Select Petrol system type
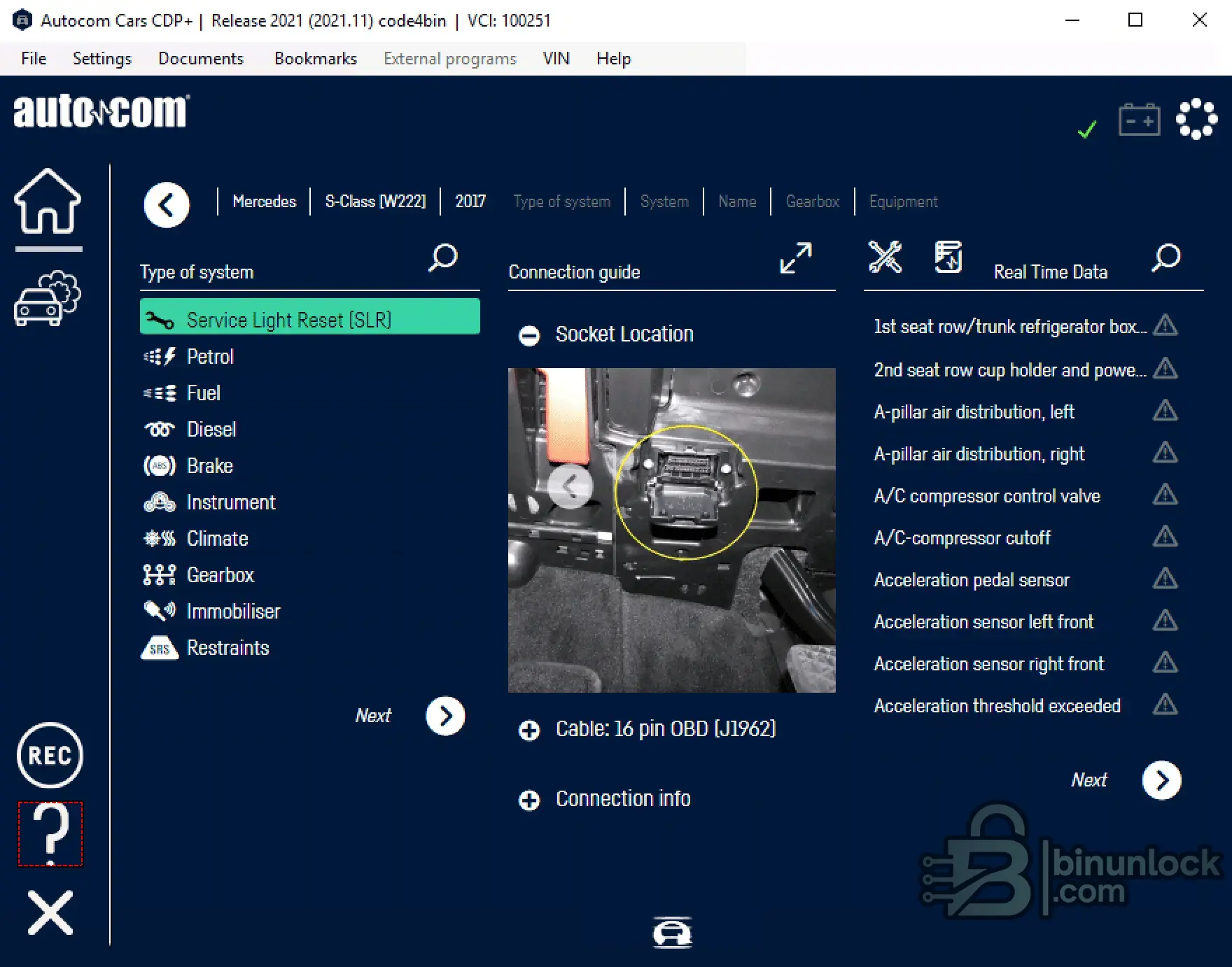 tap(310, 357)
